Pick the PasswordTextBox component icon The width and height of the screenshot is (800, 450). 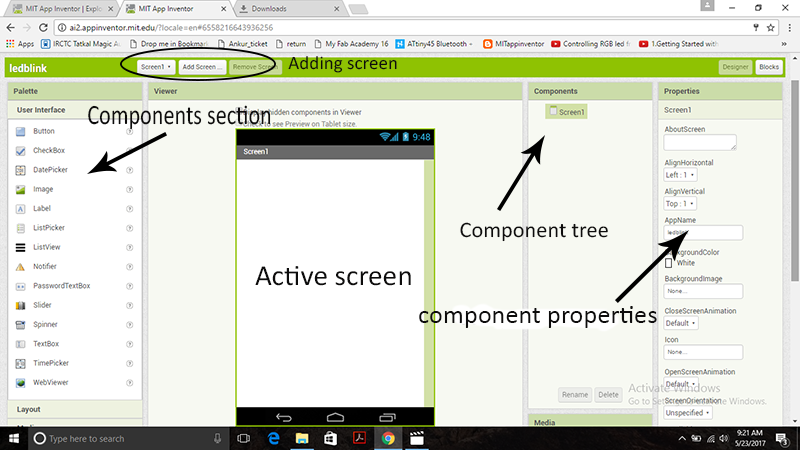(x=20, y=286)
